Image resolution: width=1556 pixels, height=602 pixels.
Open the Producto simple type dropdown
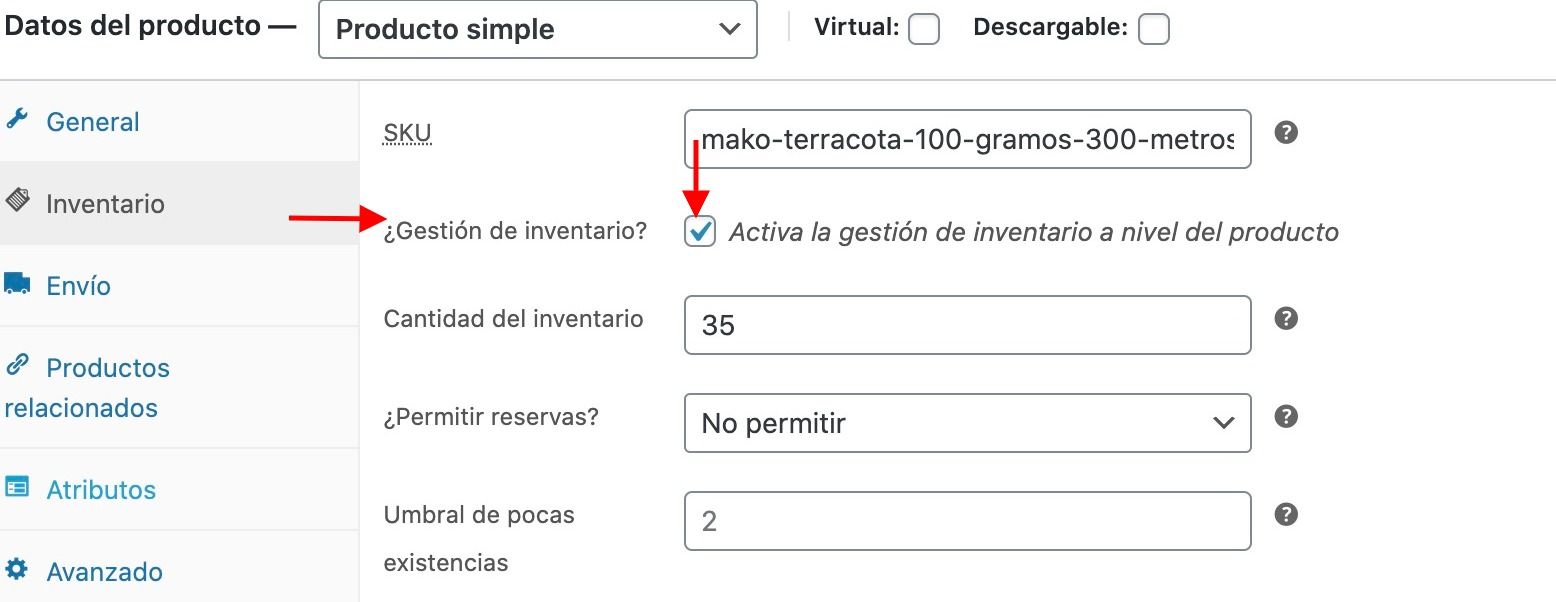click(x=538, y=29)
